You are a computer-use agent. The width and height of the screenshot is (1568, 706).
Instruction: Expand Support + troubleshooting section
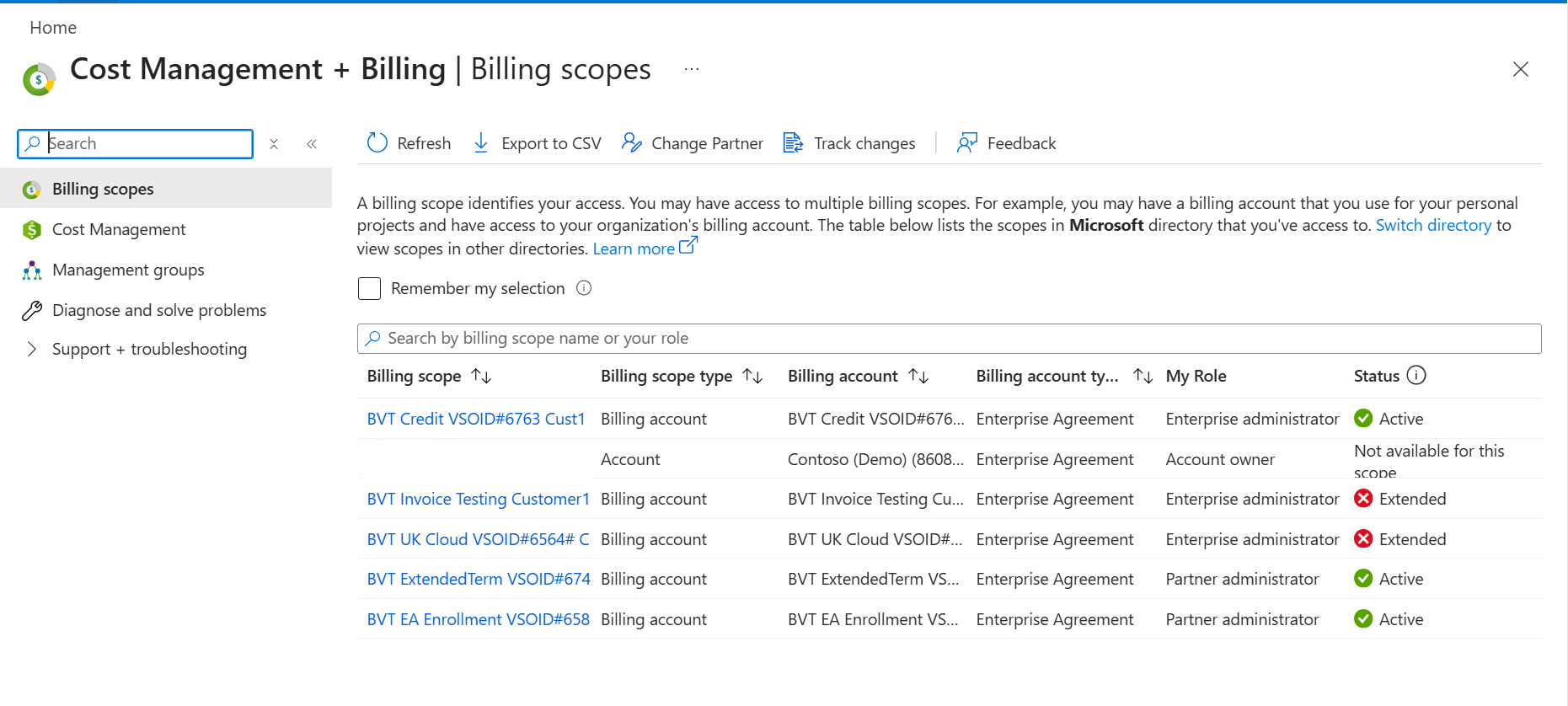(32, 349)
